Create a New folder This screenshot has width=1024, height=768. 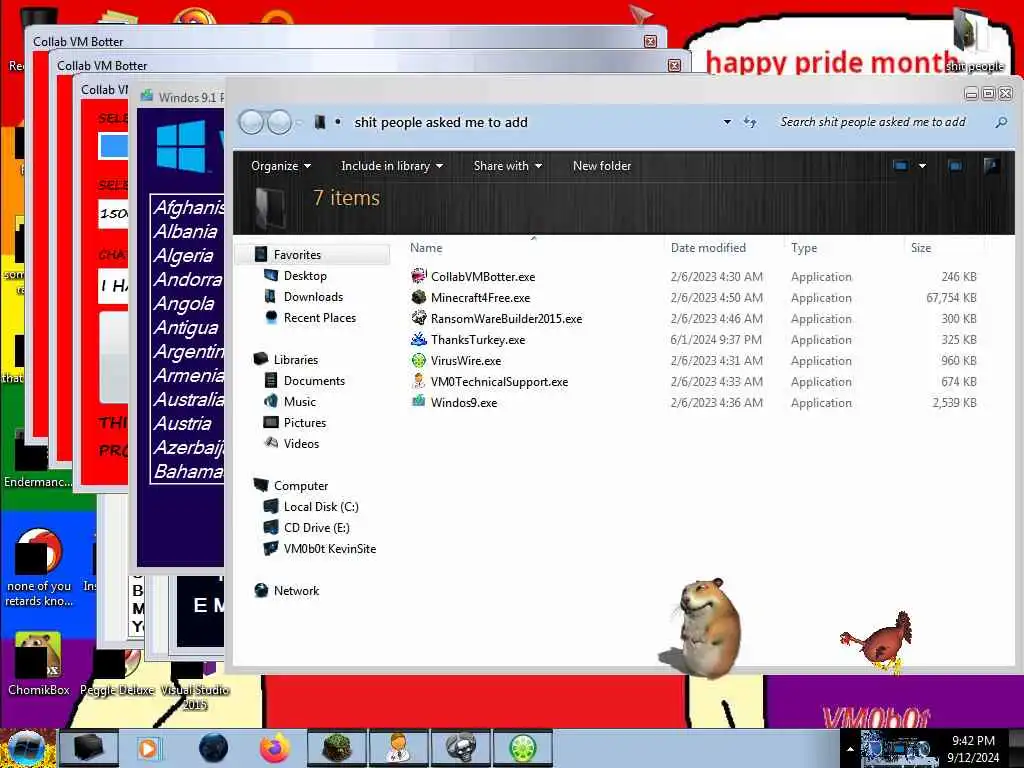[x=601, y=166]
